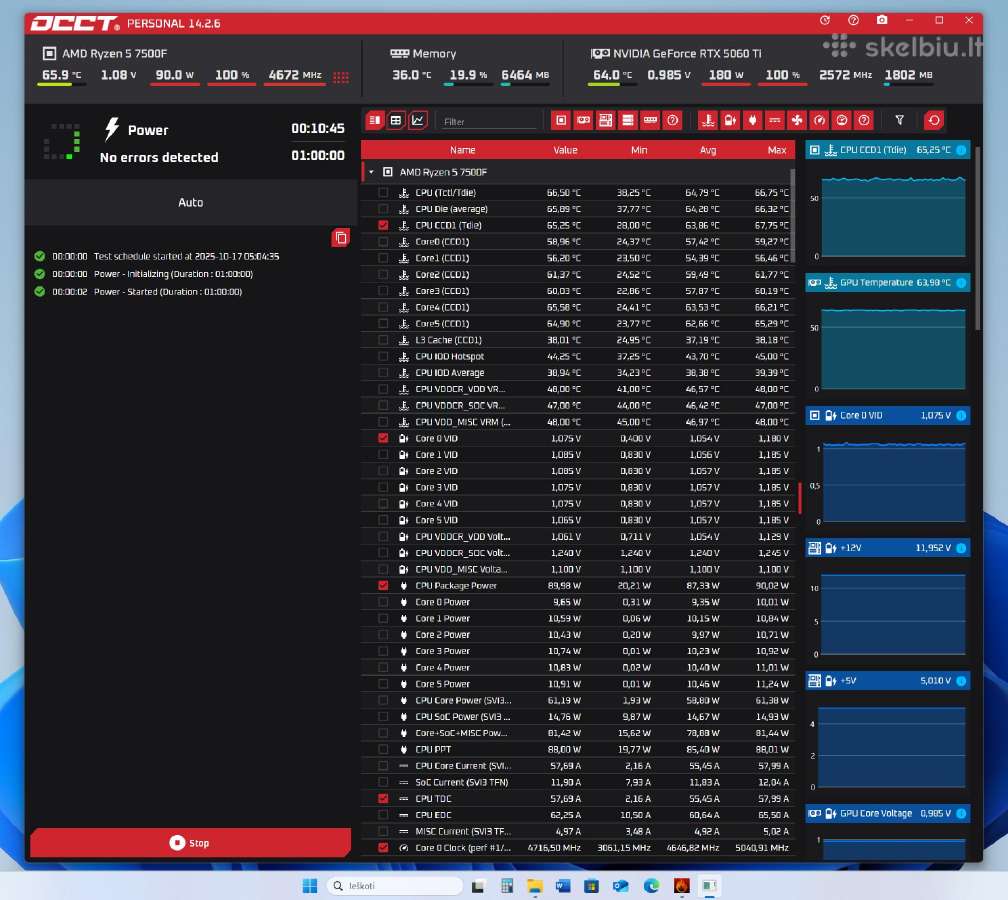The height and width of the screenshot is (900, 1008).
Task: Open Word from the taskbar
Action: tap(563, 885)
